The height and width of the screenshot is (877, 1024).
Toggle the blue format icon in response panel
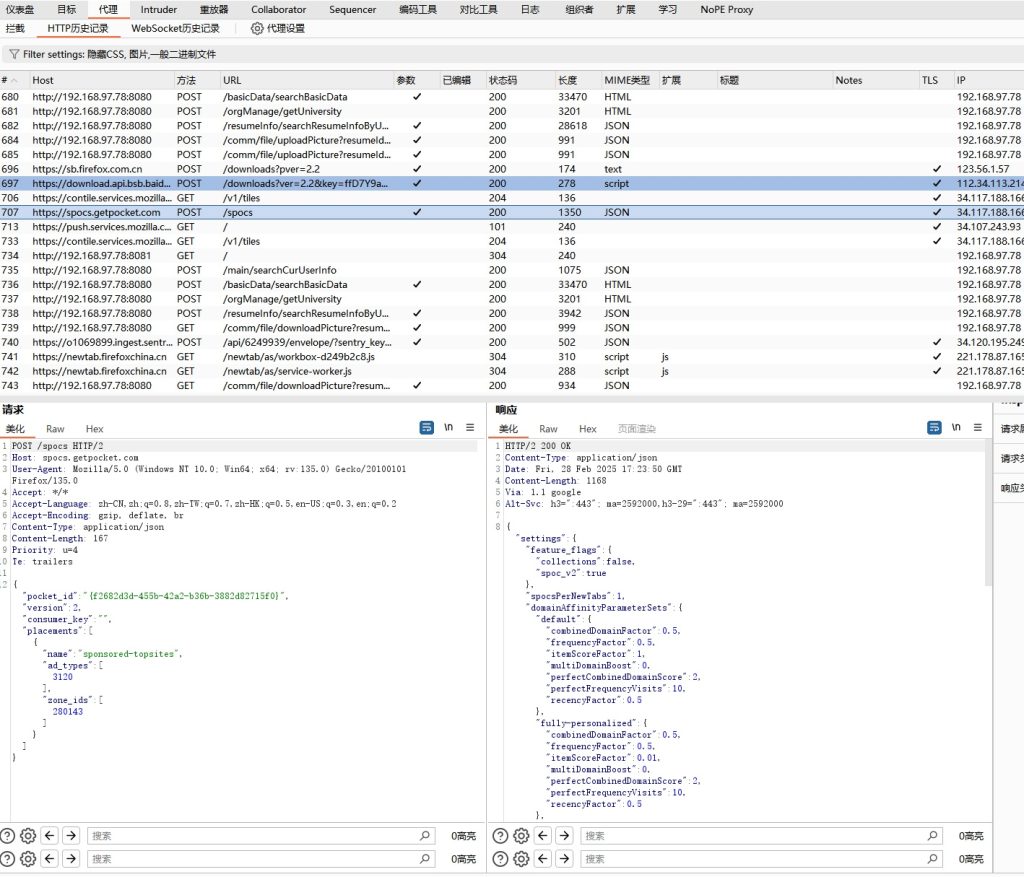pos(934,428)
